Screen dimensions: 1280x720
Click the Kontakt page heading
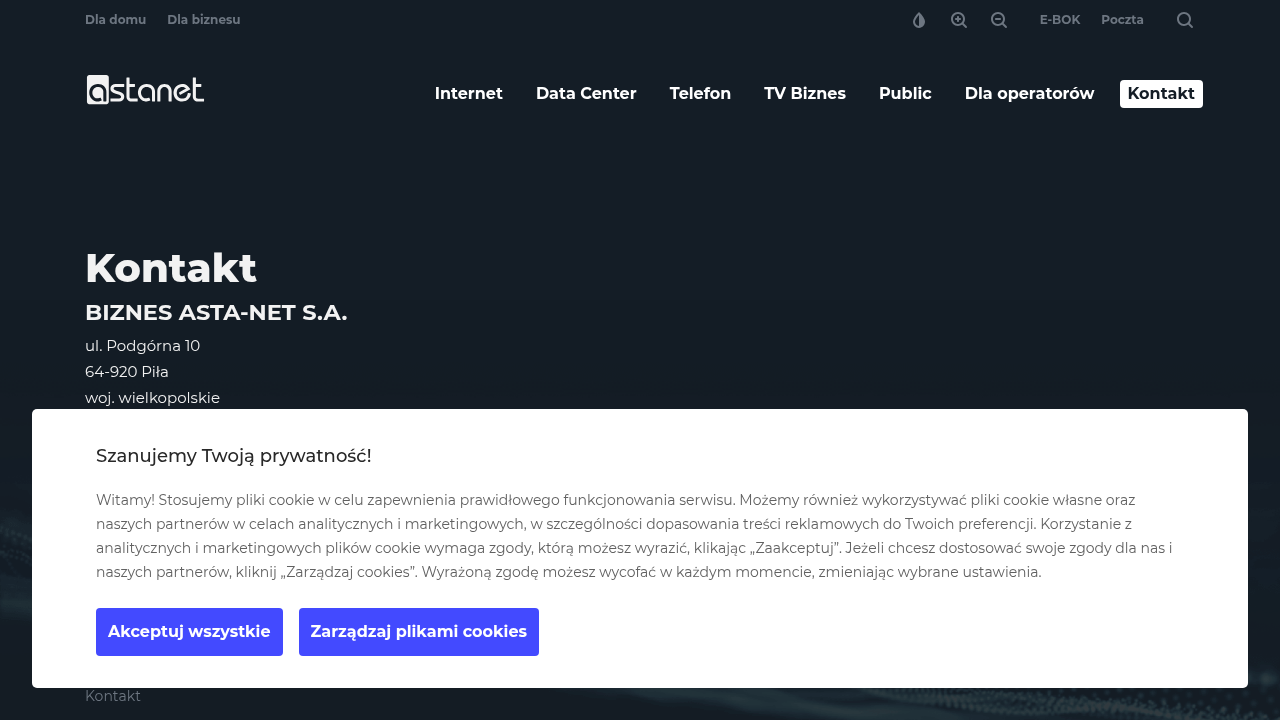pyautogui.click(x=171, y=268)
